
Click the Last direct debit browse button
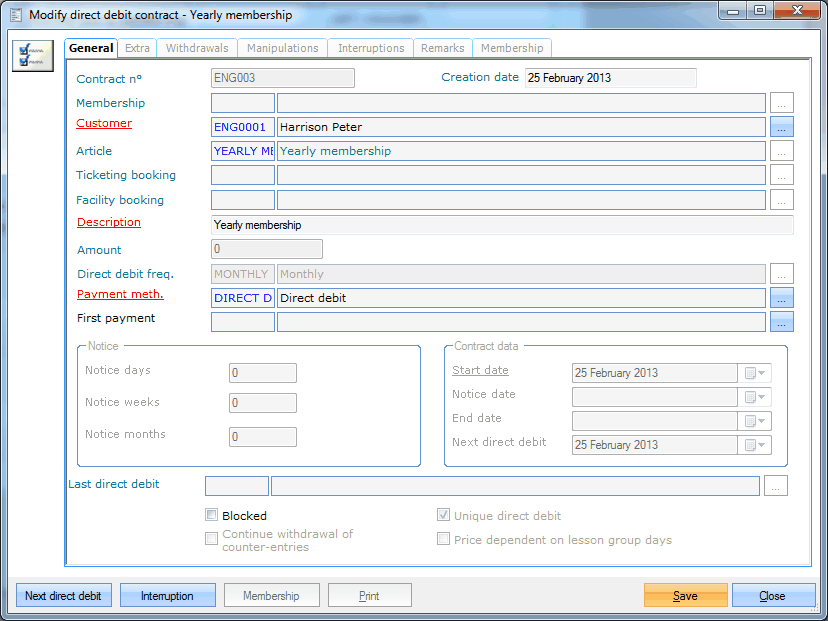point(776,486)
